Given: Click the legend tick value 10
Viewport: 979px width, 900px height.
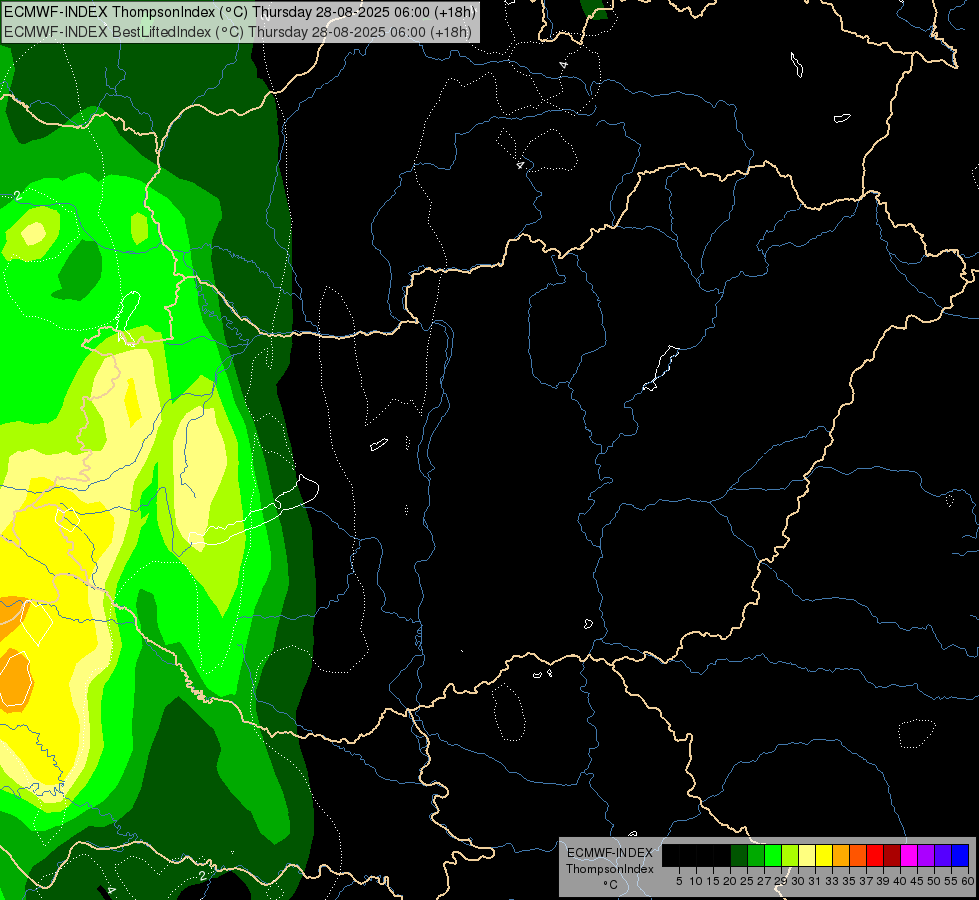Looking at the screenshot, I should pos(696,881).
